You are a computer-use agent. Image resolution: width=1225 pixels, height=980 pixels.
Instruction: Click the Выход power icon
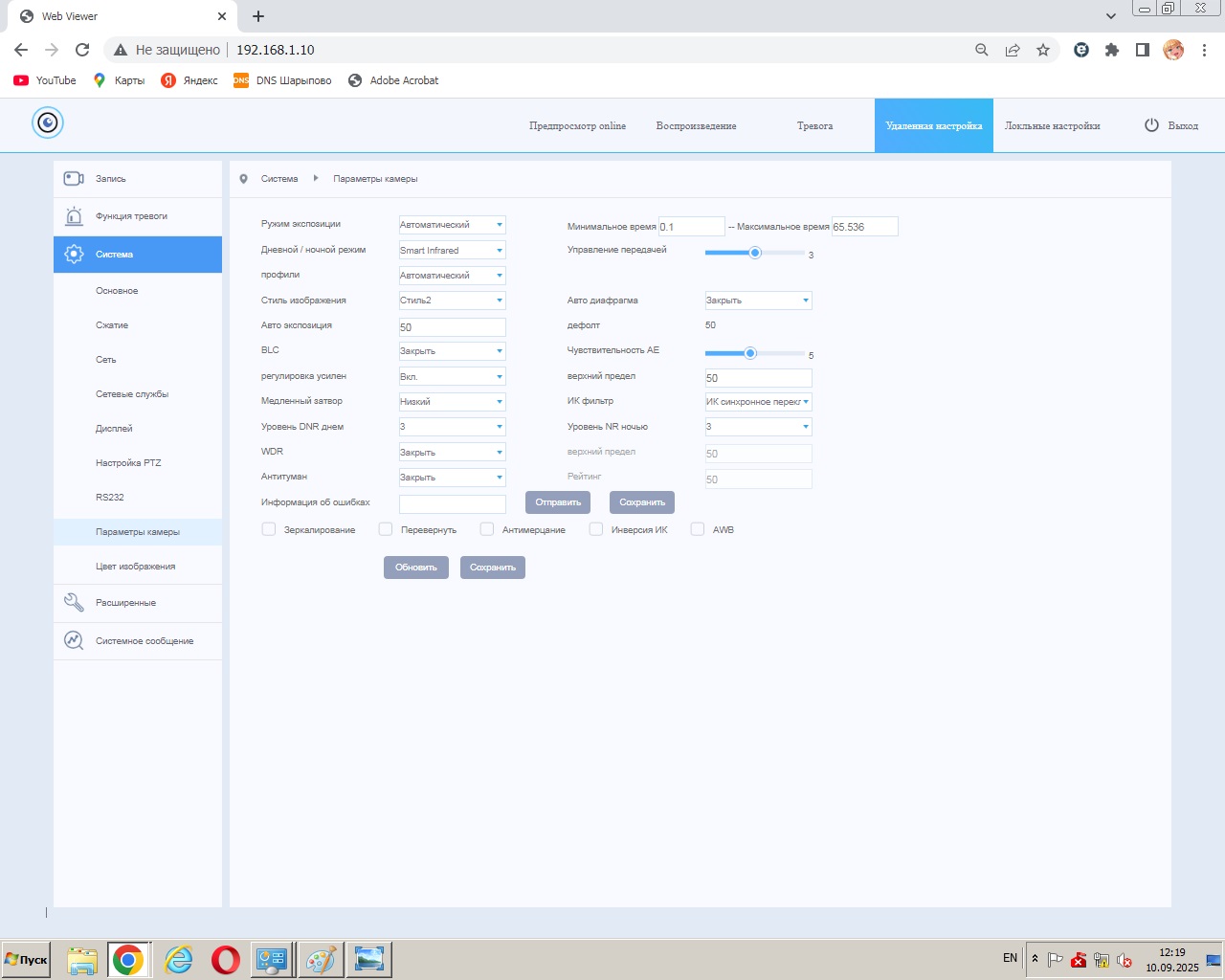tap(1151, 125)
